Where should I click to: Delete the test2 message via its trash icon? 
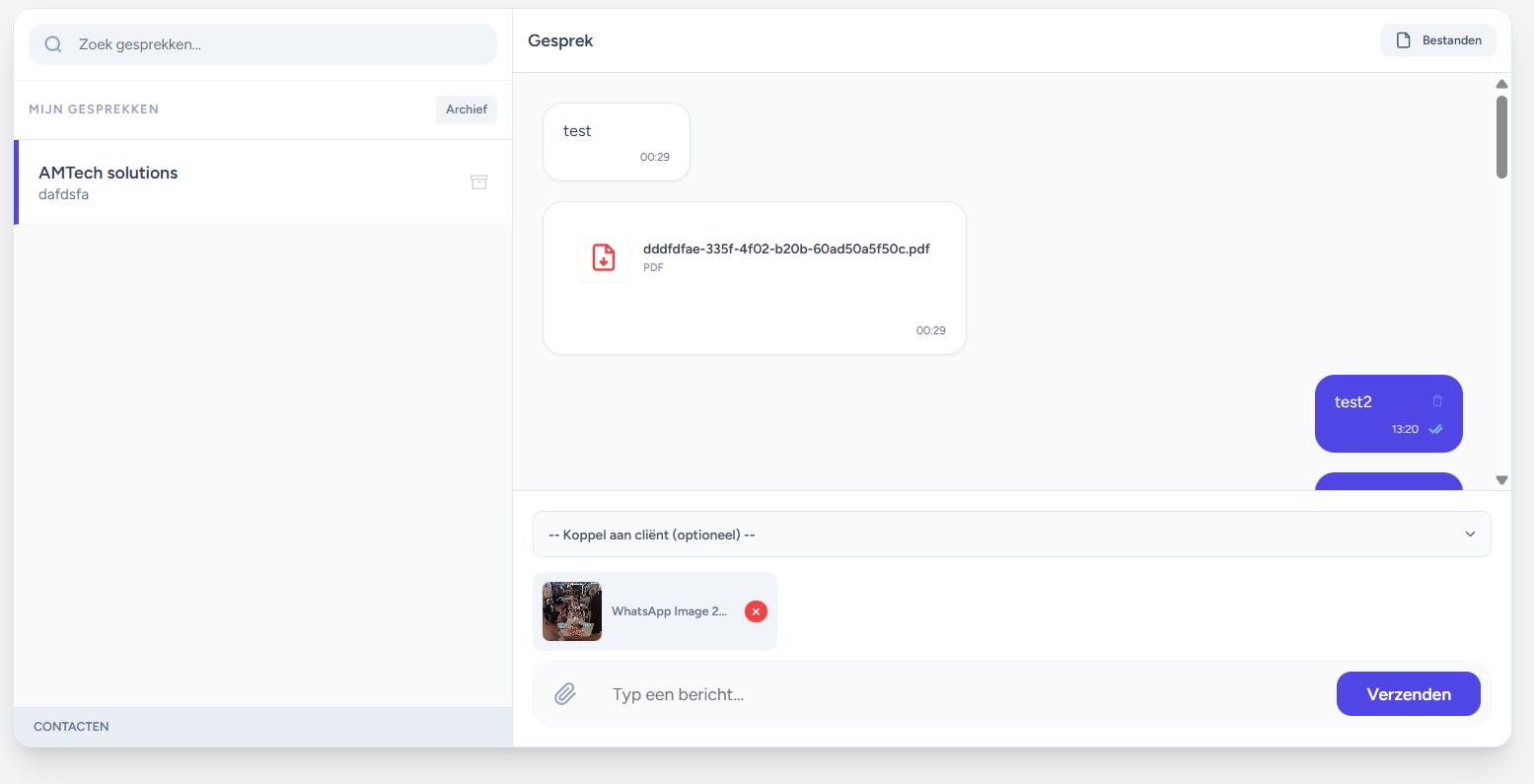[x=1437, y=400]
